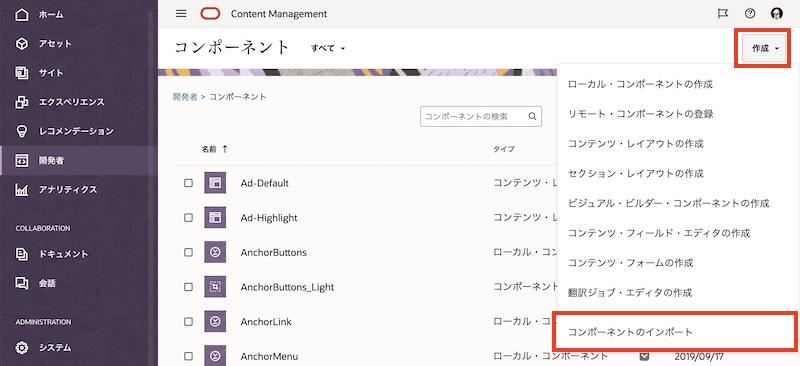Click the レコメンデーション lightbulb icon
Image resolution: width=800 pixels, height=366 pixels.
tap(21, 131)
